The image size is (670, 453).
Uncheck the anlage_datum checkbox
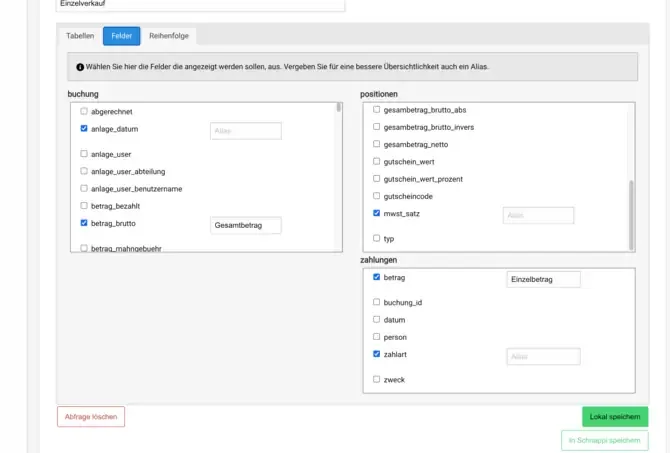pyautogui.click(x=84, y=128)
